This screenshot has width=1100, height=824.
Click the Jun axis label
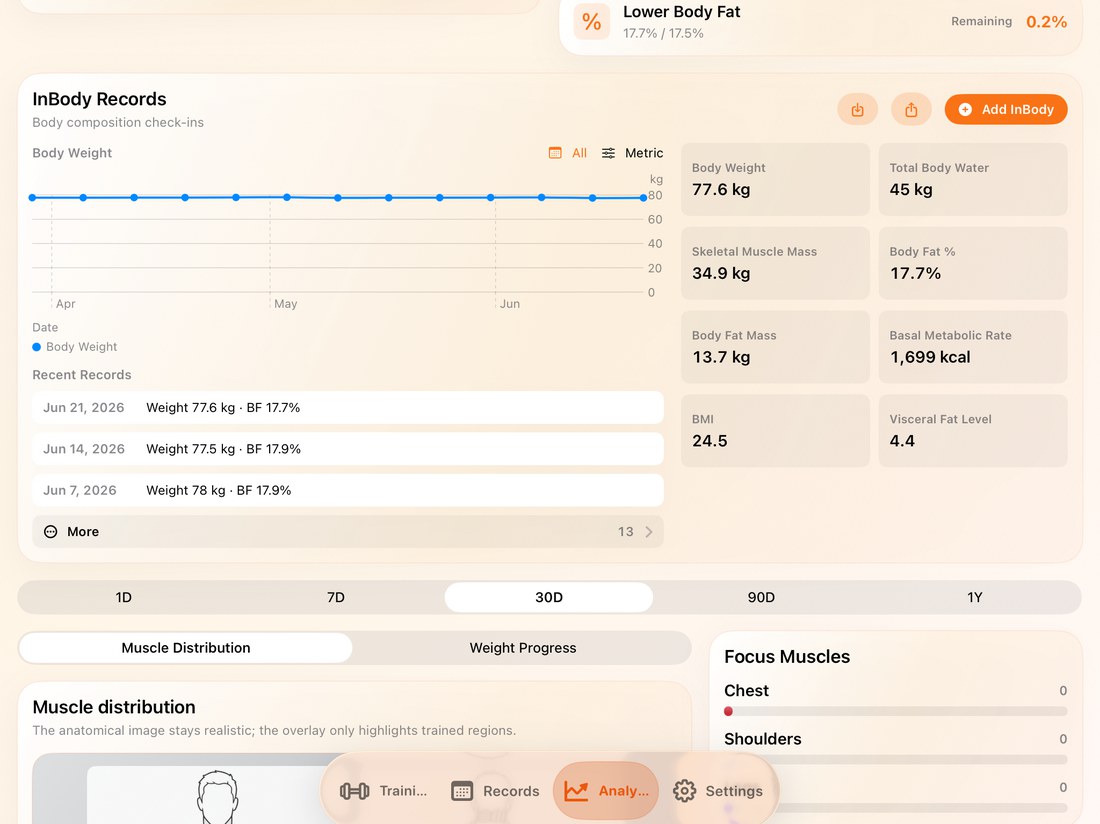[509, 304]
